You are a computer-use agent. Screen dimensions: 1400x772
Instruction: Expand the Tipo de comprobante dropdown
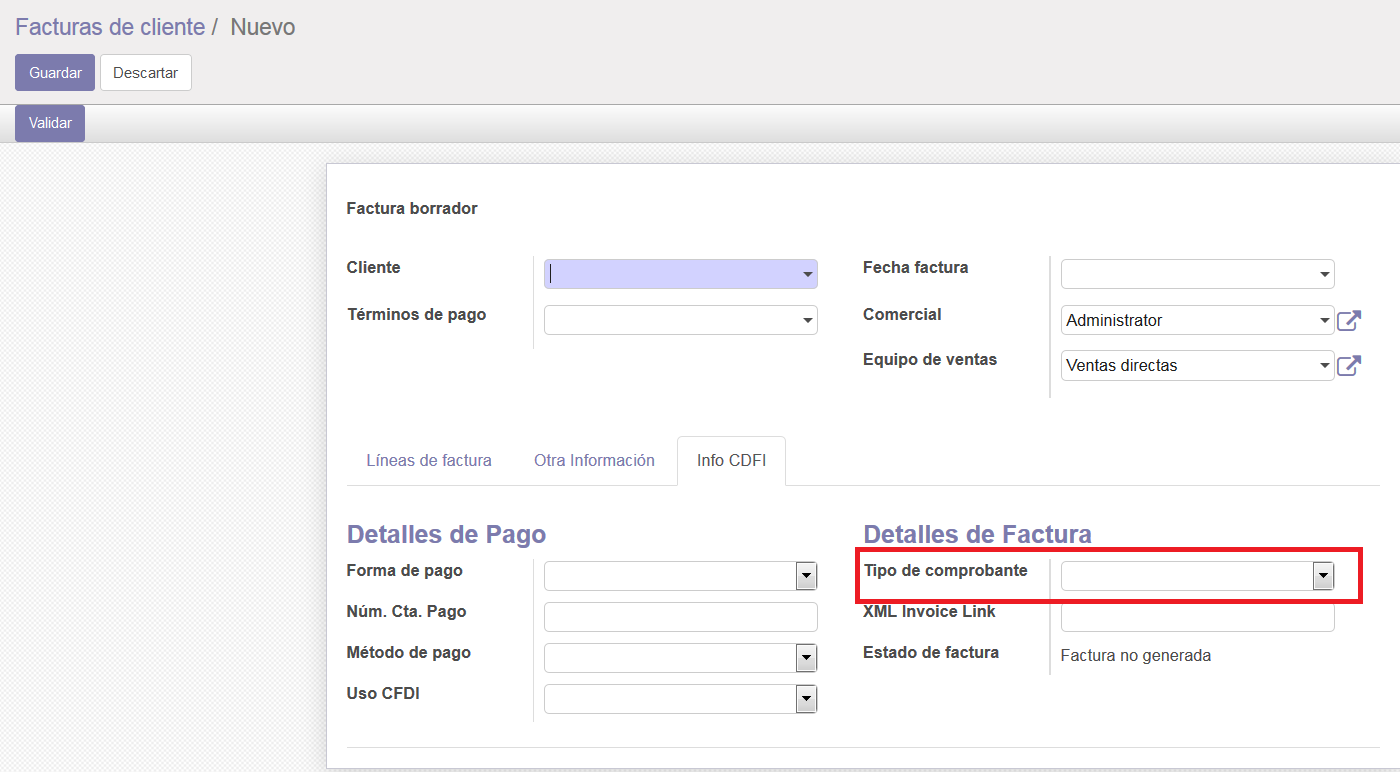(1197, 576)
